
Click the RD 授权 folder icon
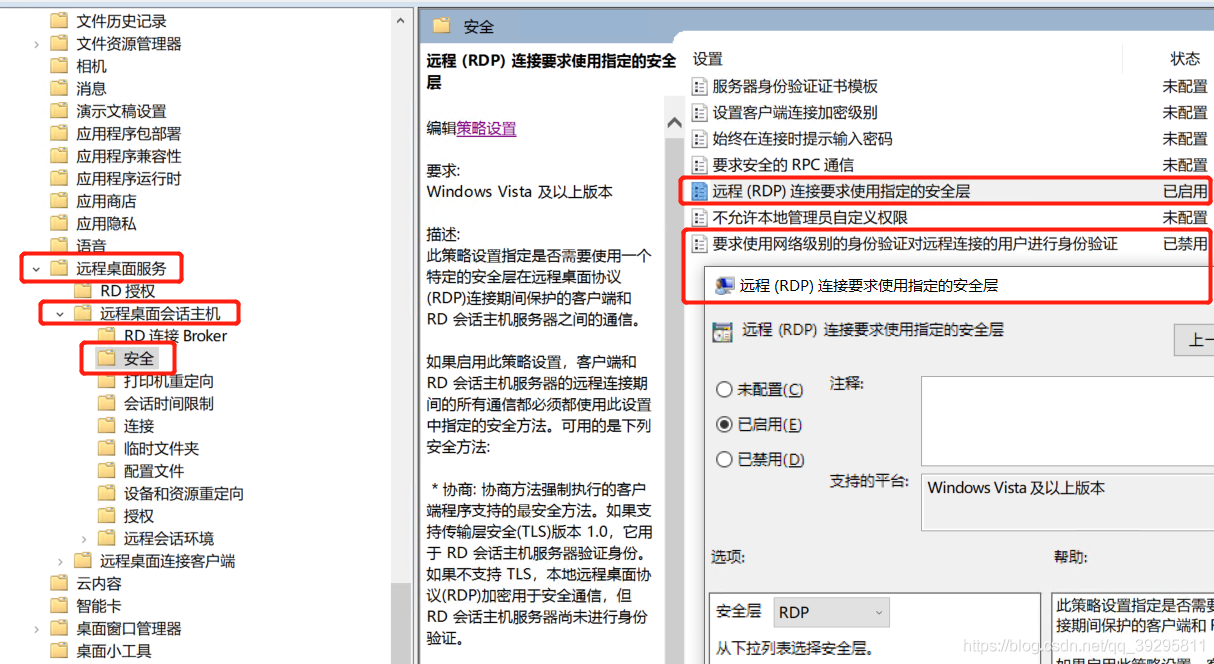pos(83,291)
